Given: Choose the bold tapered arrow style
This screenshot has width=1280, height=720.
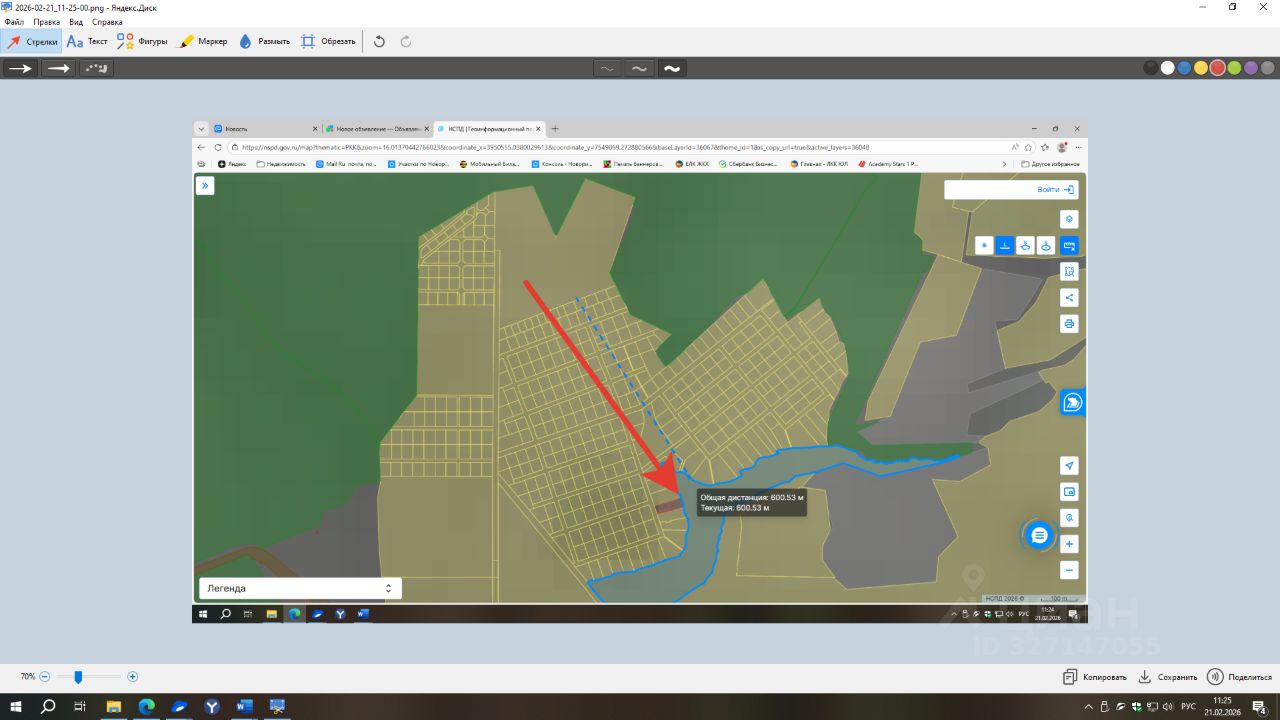Looking at the screenshot, I should tap(58, 68).
